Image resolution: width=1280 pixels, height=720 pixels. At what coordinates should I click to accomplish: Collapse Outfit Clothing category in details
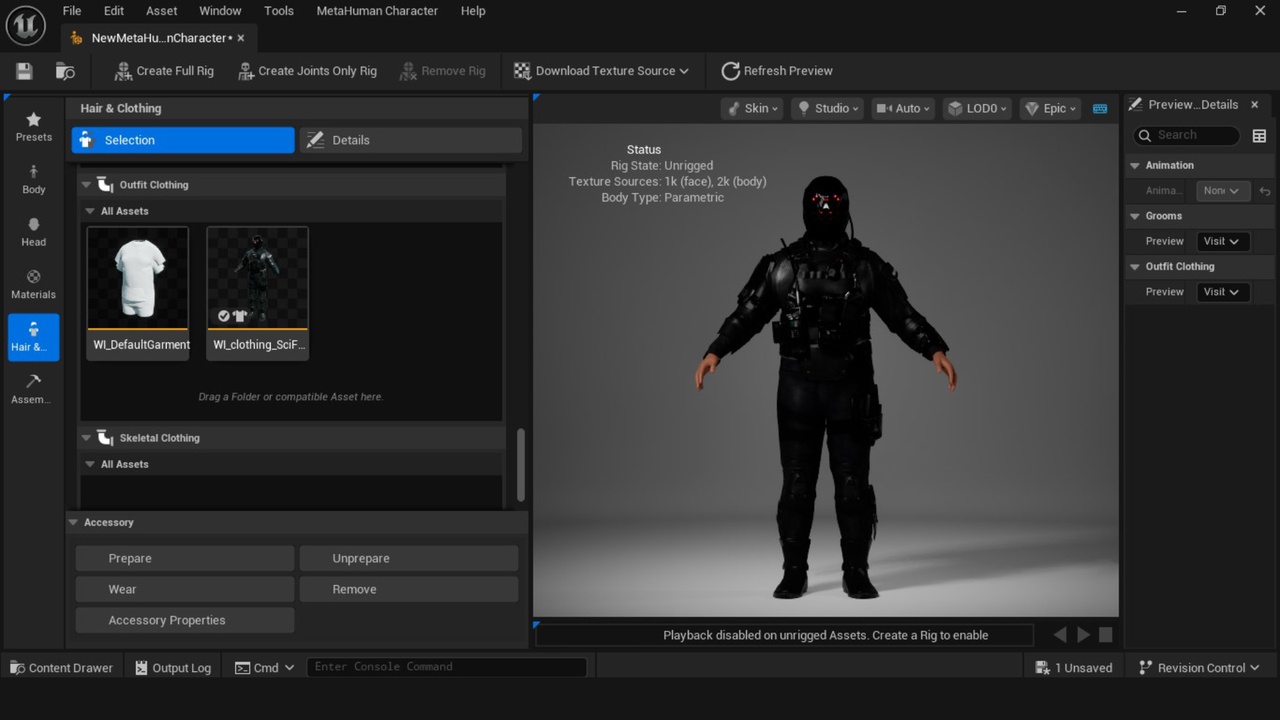(x=1135, y=267)
